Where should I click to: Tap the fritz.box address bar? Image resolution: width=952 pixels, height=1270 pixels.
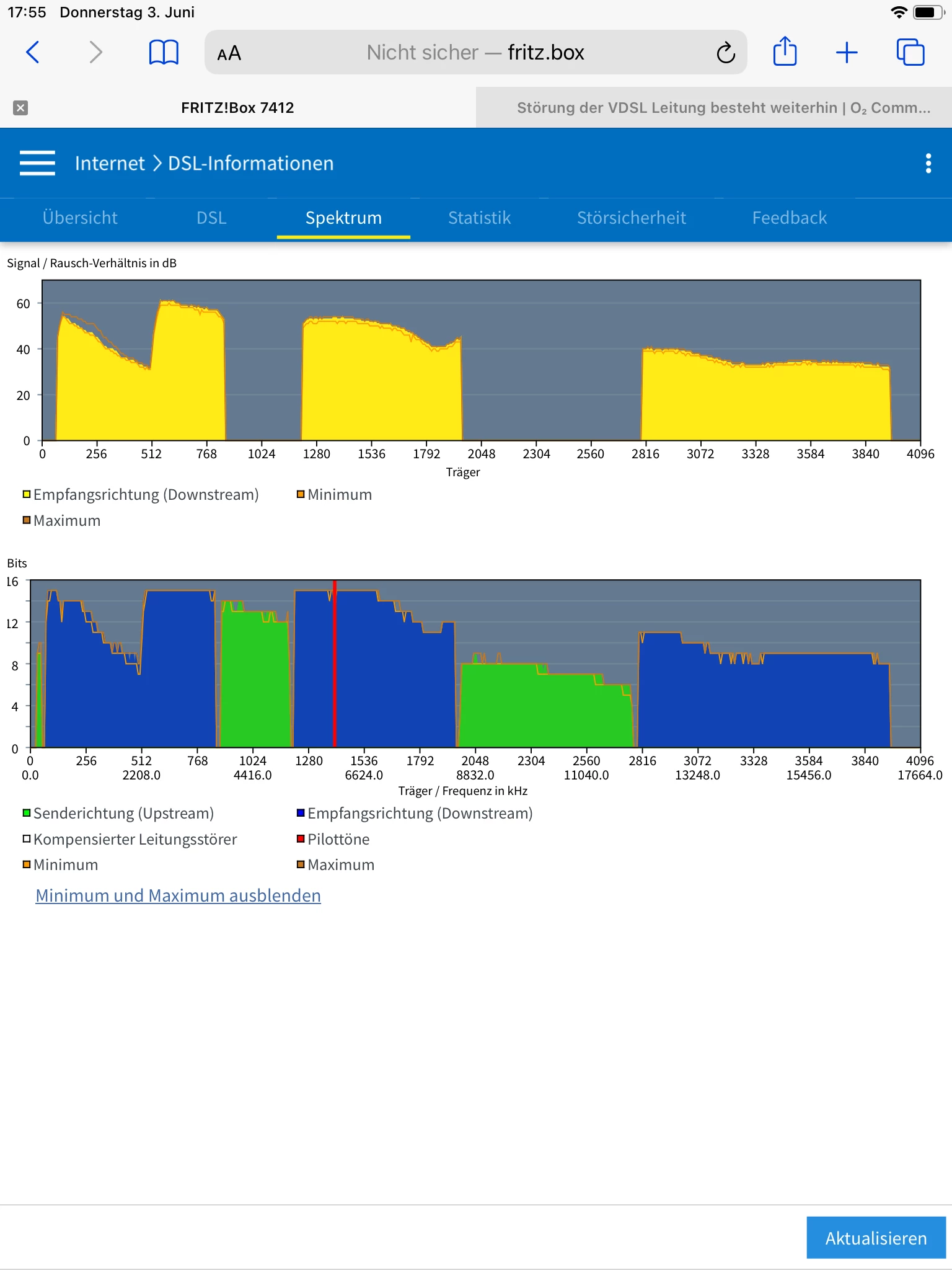(475, 53)
